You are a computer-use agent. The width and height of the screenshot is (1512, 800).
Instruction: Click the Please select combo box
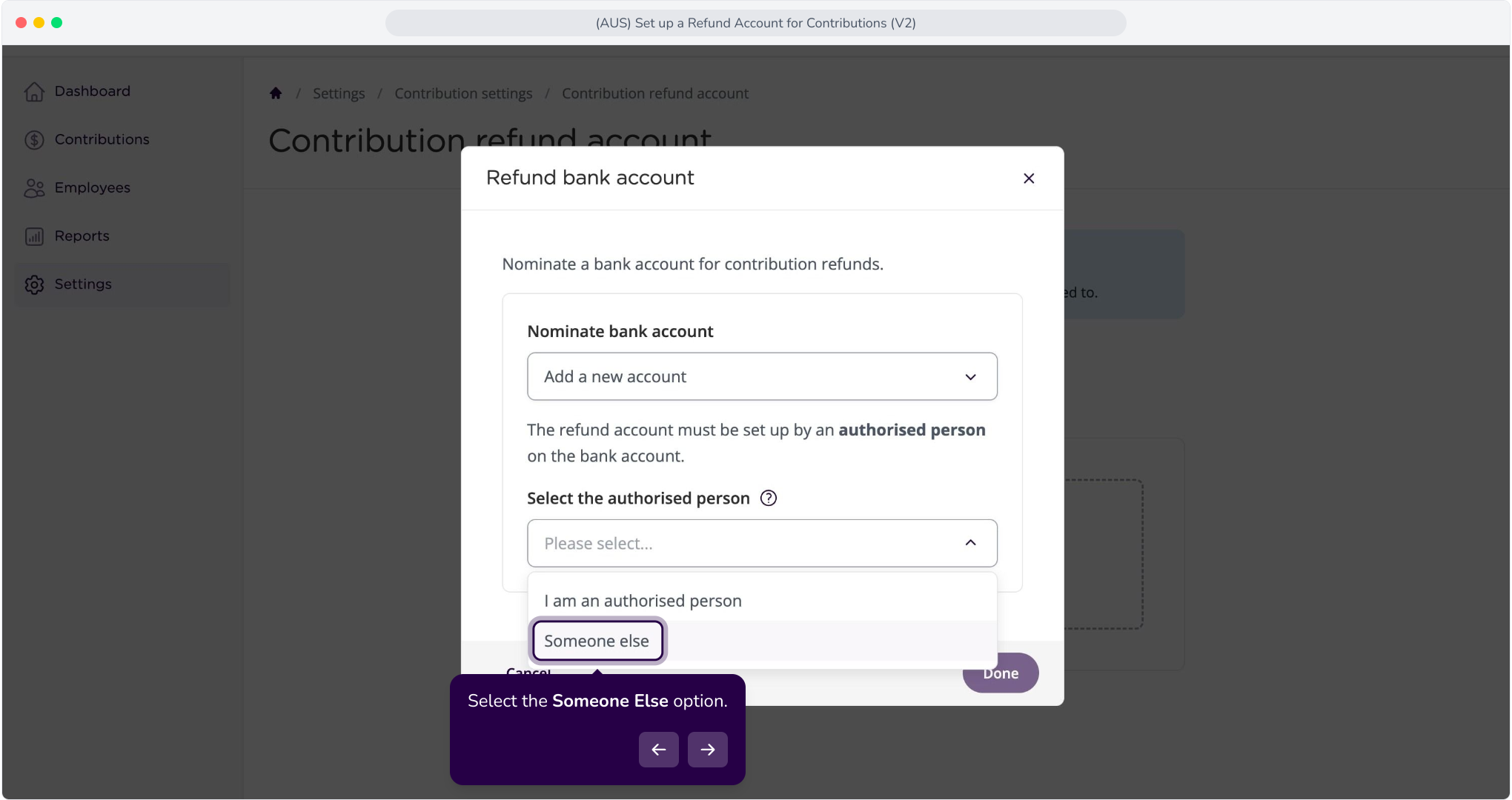[762, 543]
